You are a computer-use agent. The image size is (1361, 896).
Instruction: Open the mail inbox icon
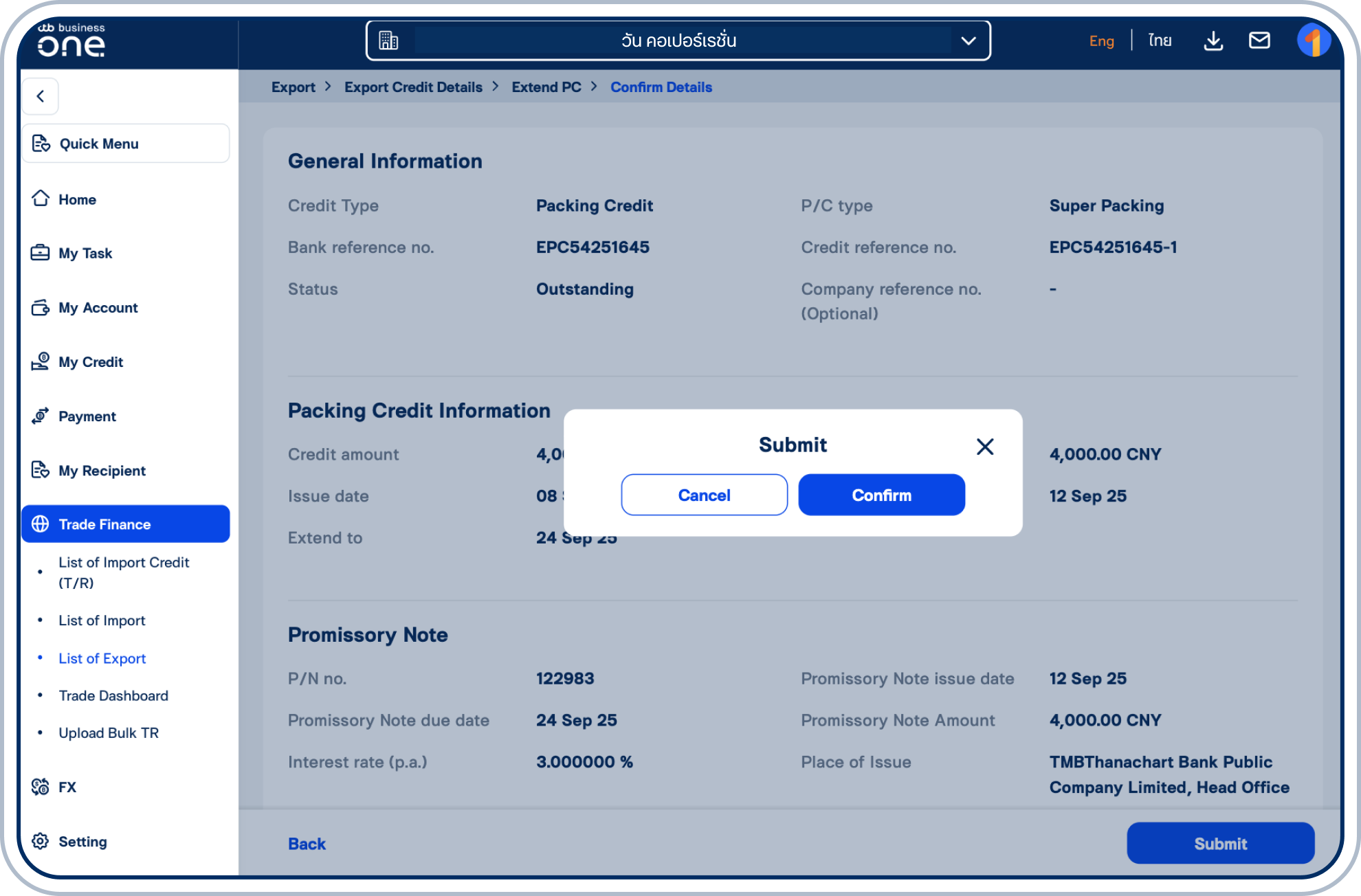1259,41
